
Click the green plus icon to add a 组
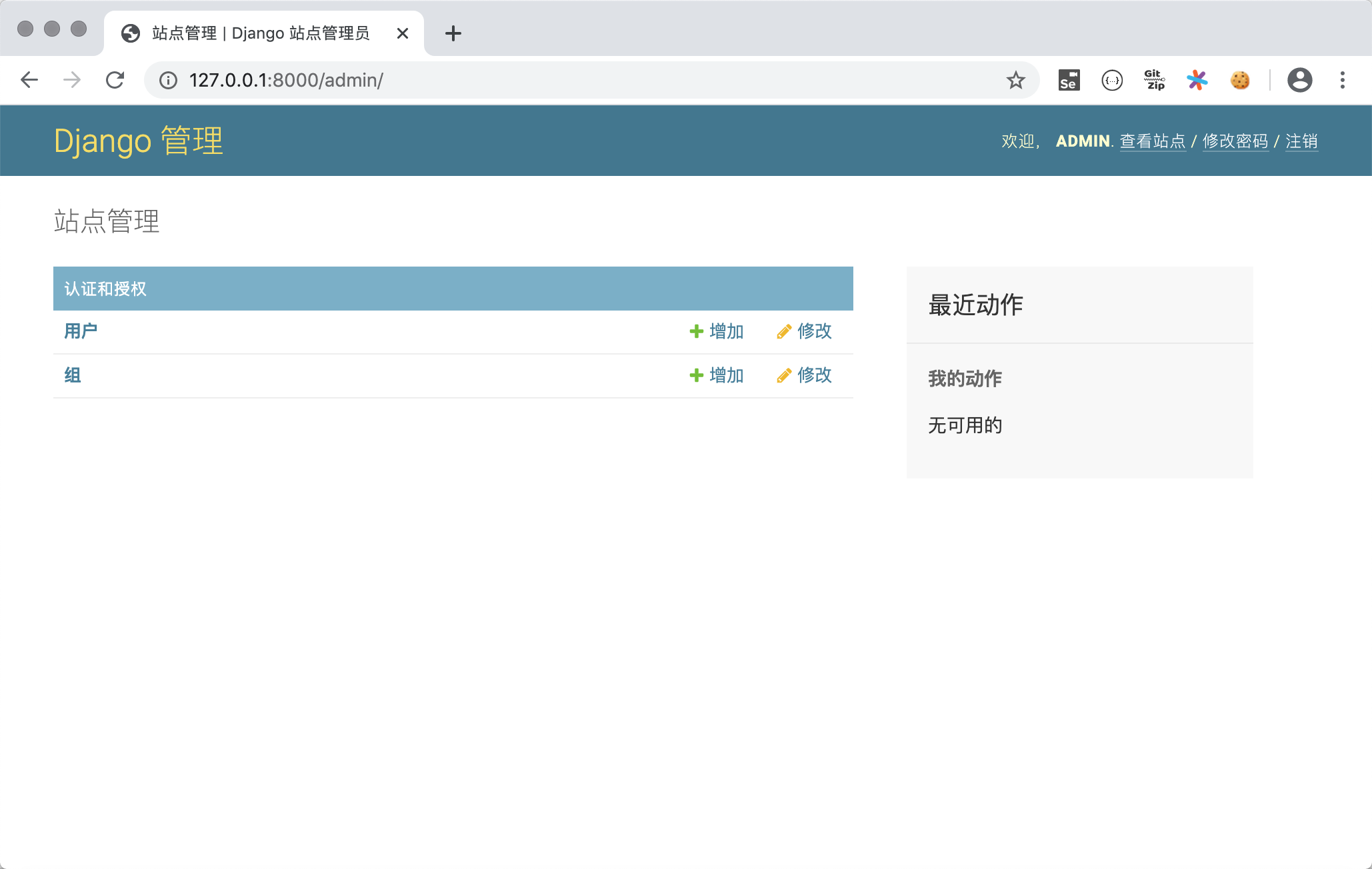(696, 375)
